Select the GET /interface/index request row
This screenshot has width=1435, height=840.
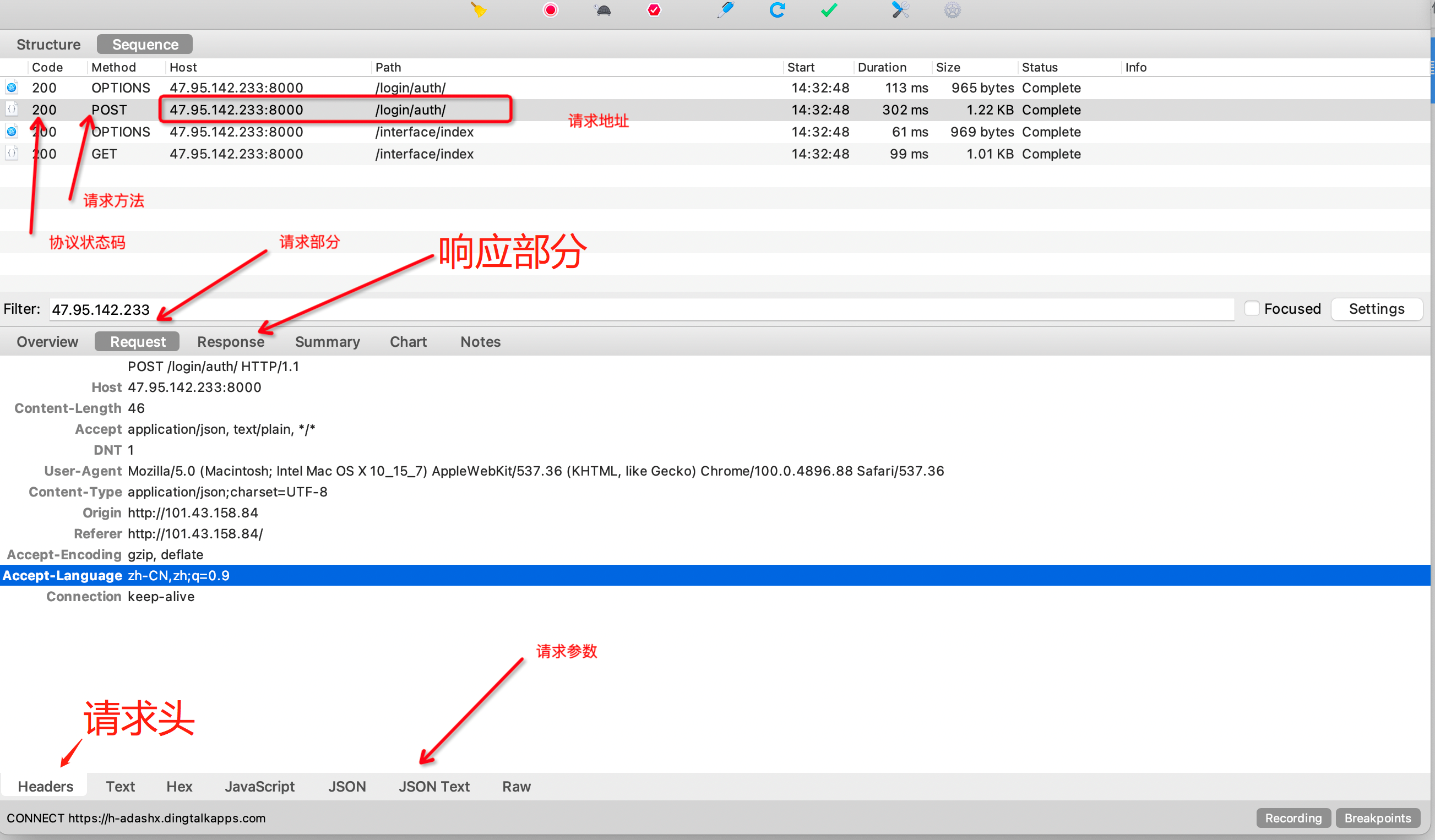coord(424,154)
